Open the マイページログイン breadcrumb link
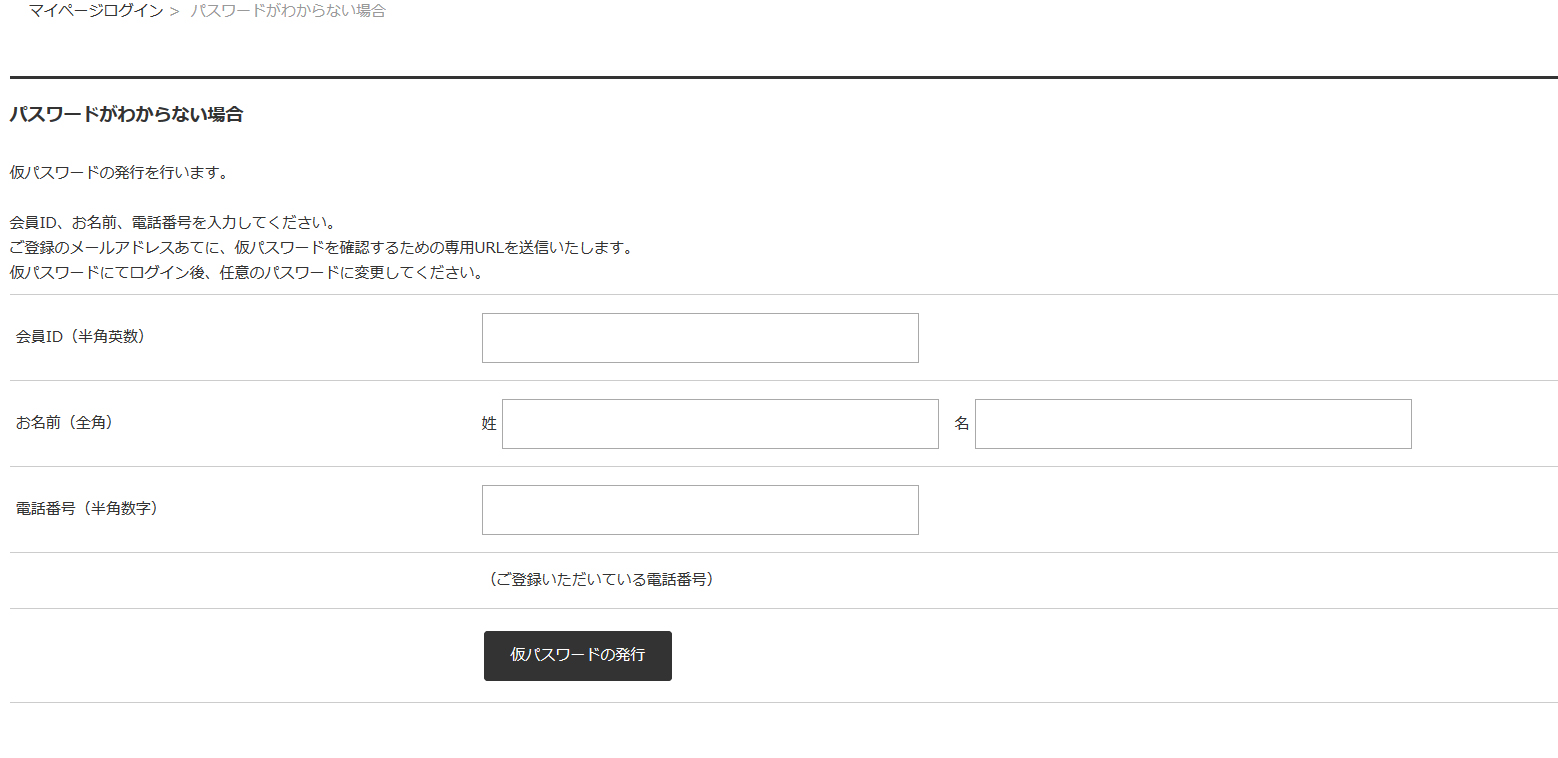 [96, 11]
